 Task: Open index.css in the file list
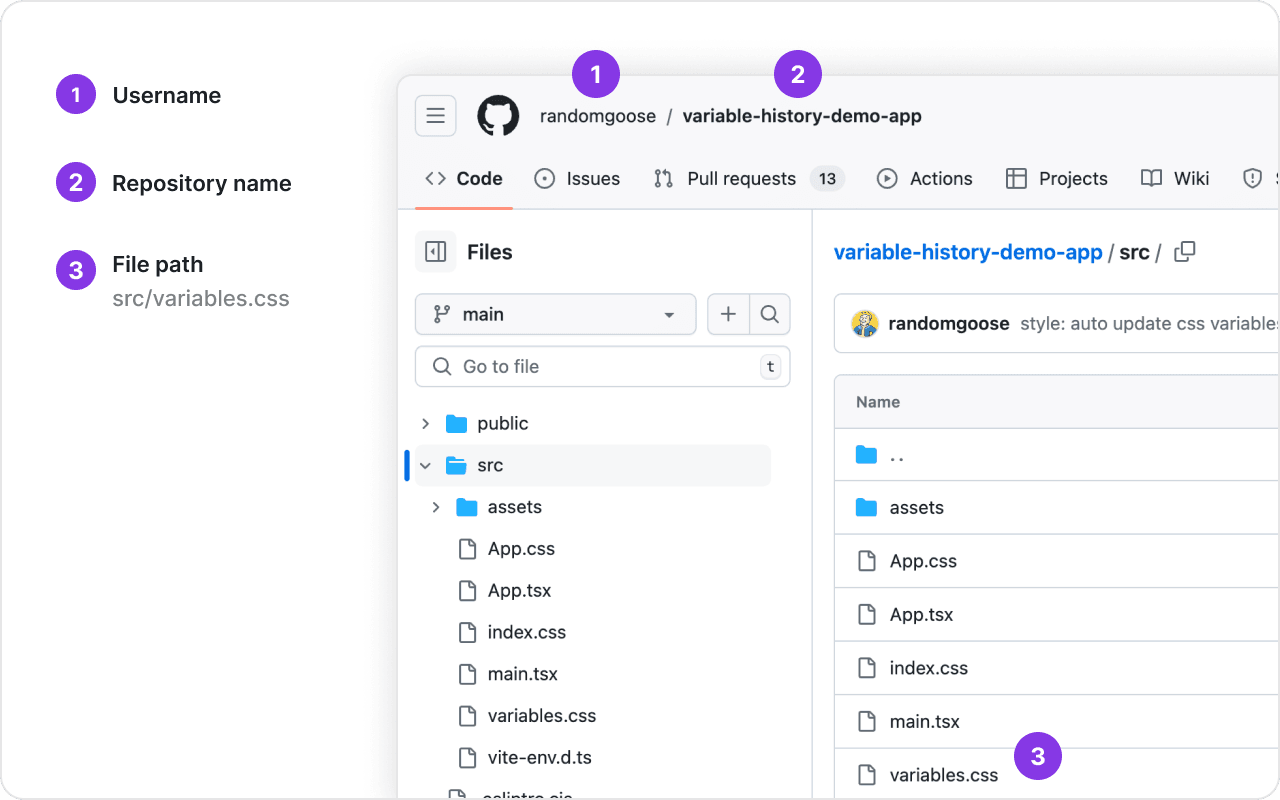(929, 668)
